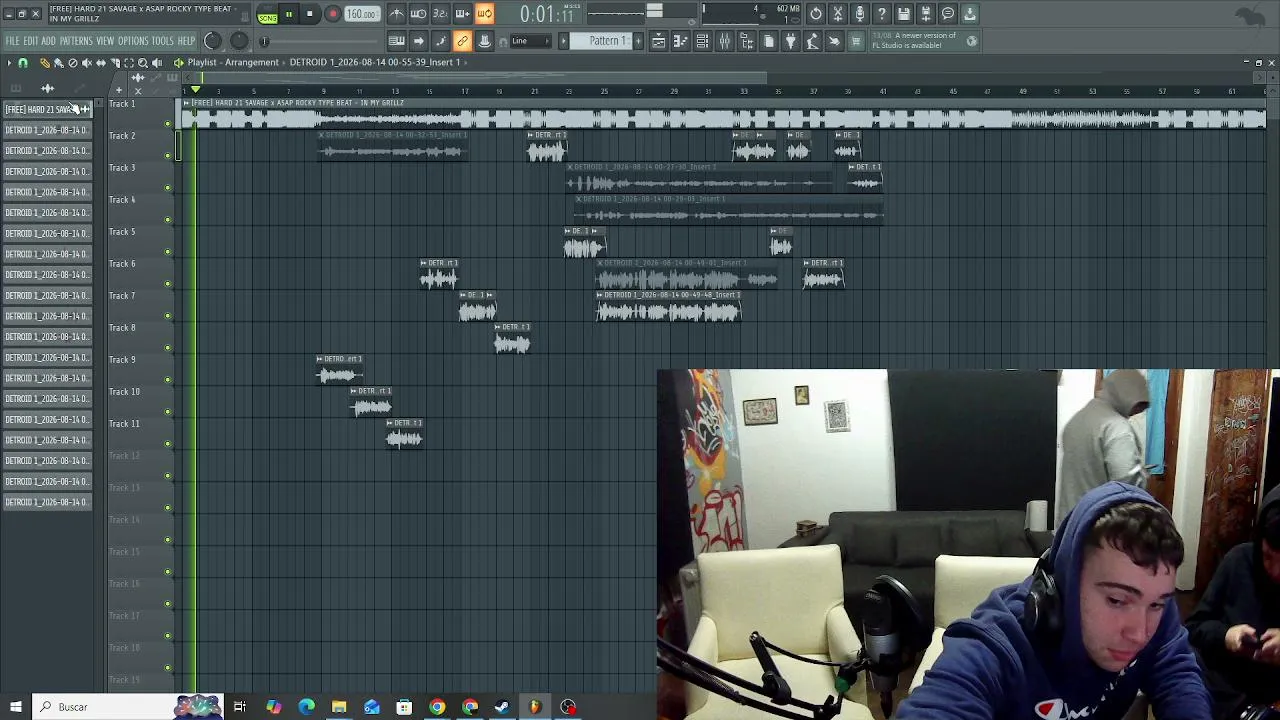This screenshot has width=1280, height=720.
Task: Click the 160.000 tempo field
Action: pyautogui.click(x=361, y=14)
